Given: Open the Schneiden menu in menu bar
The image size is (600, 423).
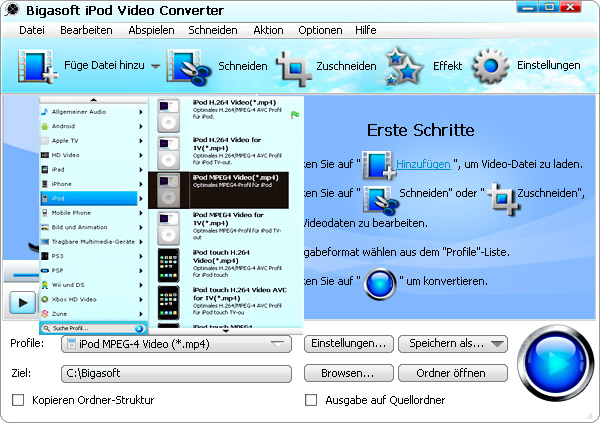Looking at the screenshot, I should 213,30.
